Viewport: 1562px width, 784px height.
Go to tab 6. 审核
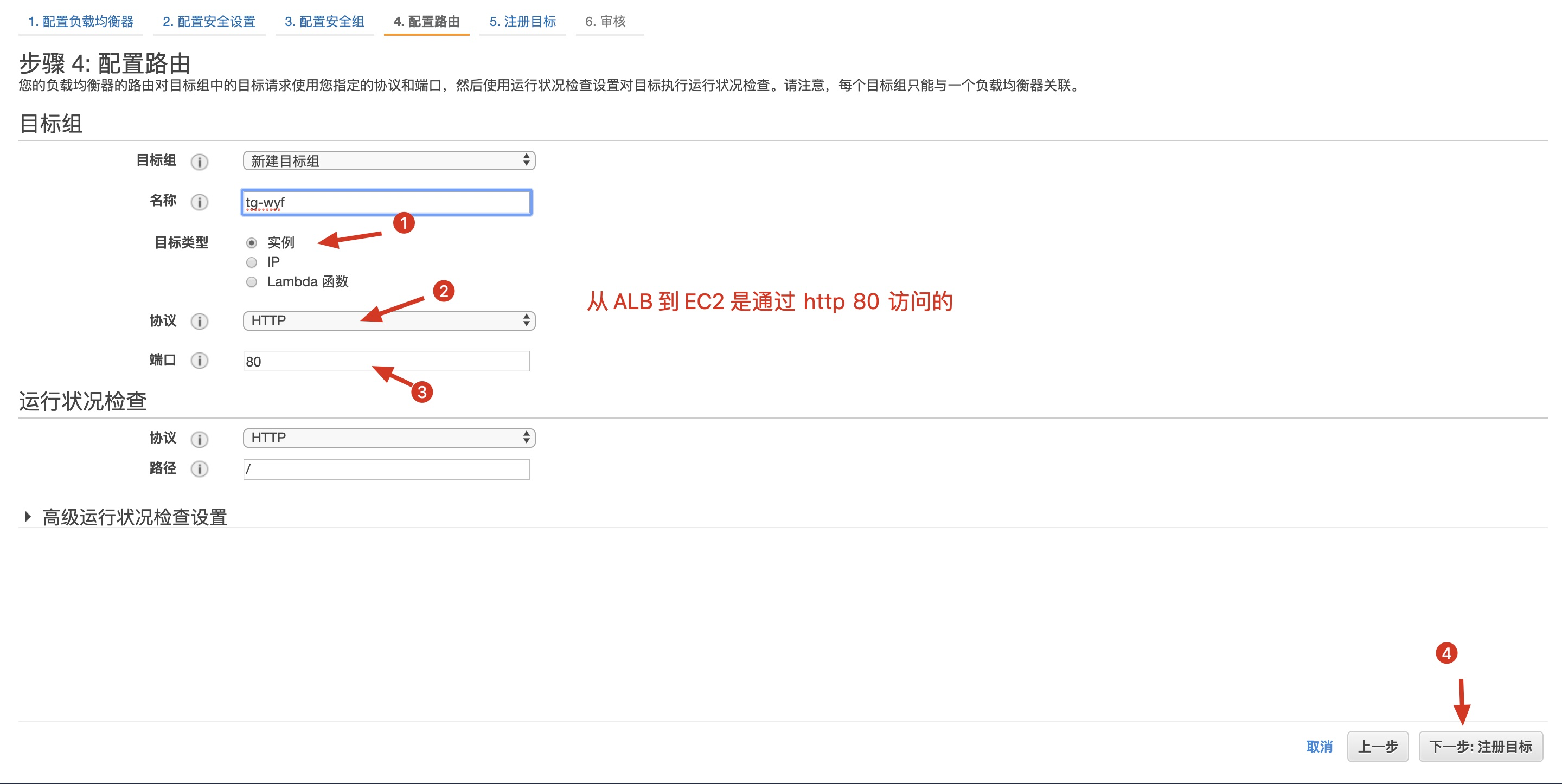pyautogui.click(x=605, y=22)
